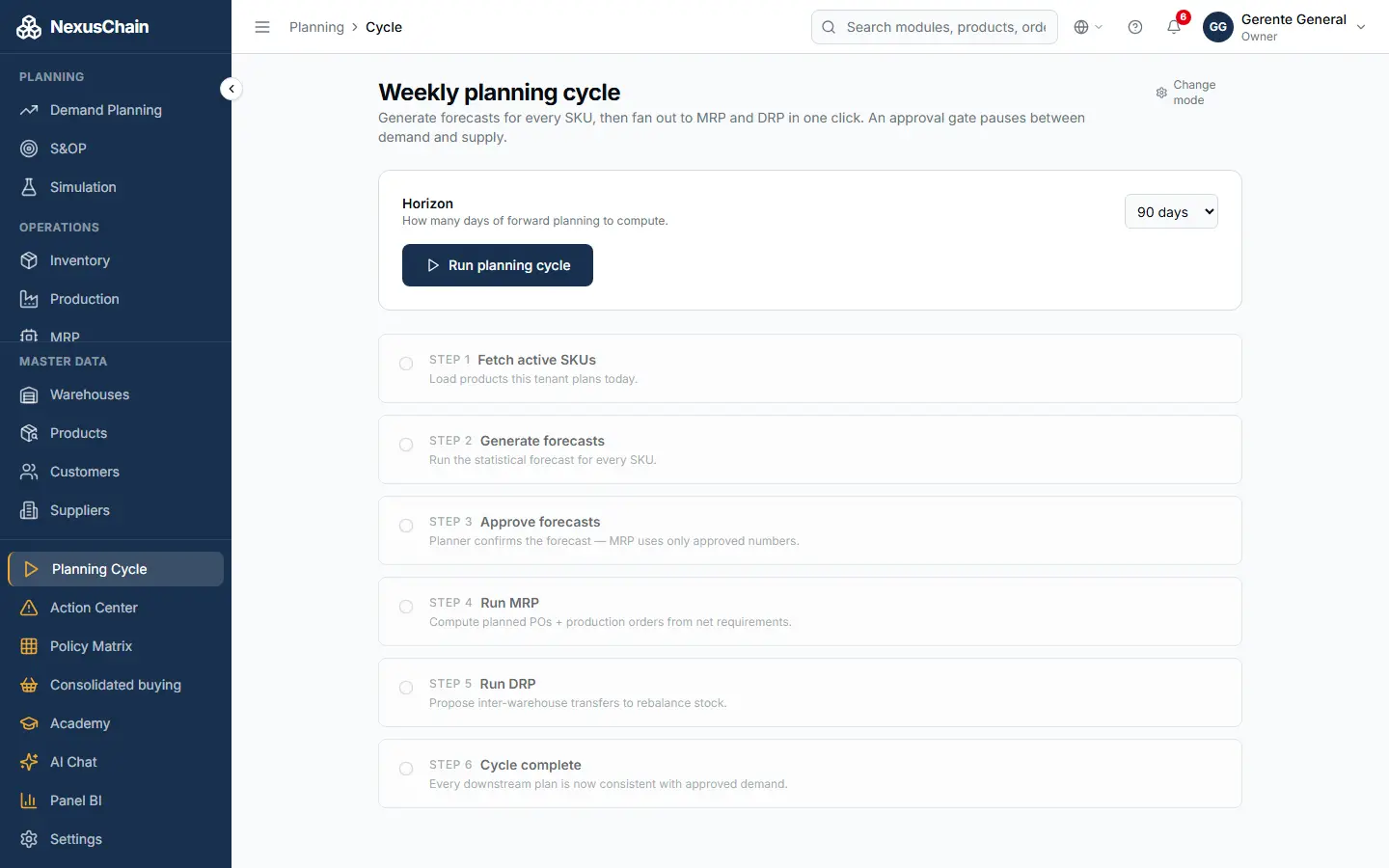Select the Step 3 Approve forecasts circle
This screenshot has width=1389, height=868.
click(x=406, y=526)
